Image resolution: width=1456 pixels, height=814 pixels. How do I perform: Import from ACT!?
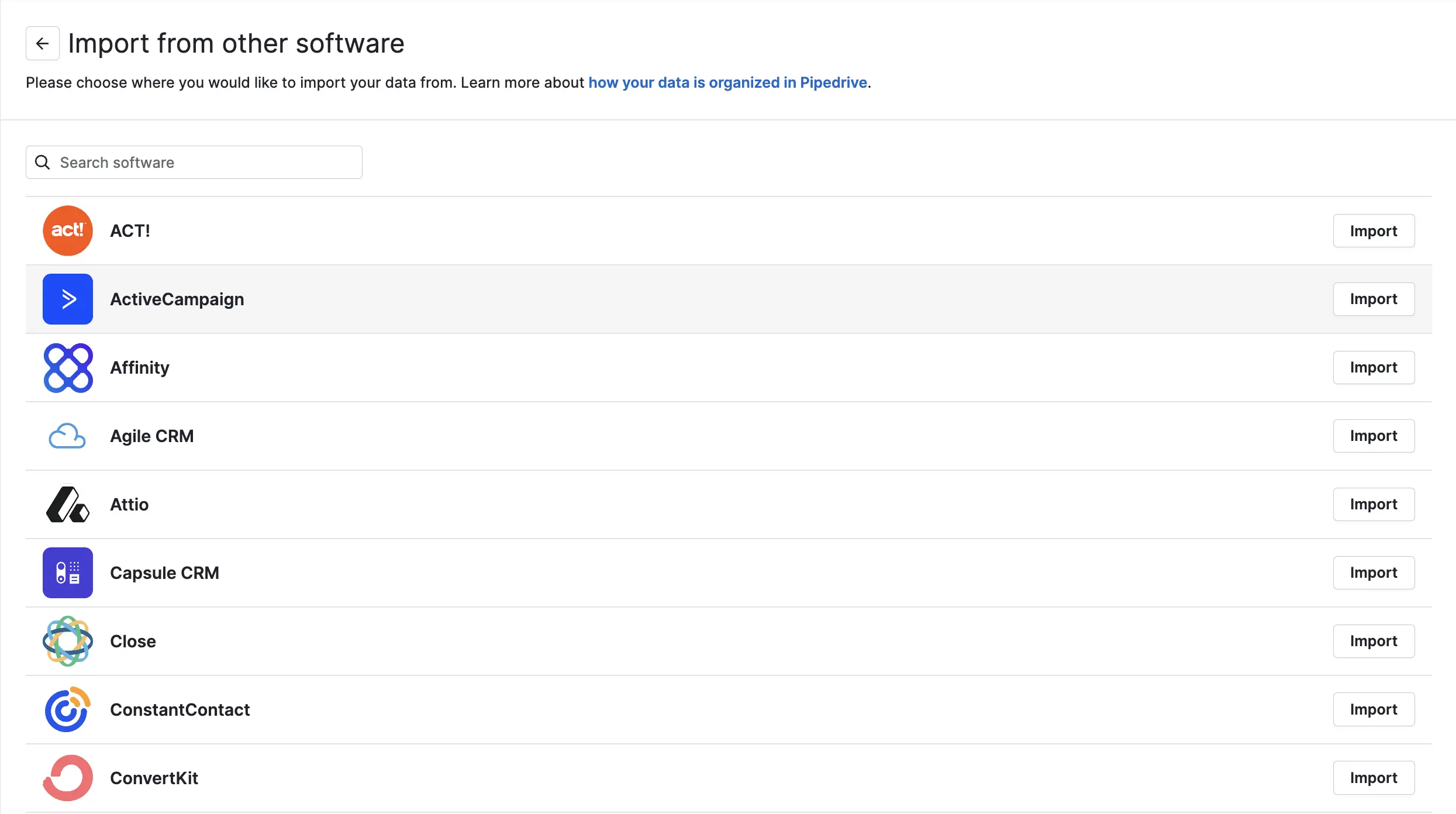pyautogui.click(x=1373, y=231)
